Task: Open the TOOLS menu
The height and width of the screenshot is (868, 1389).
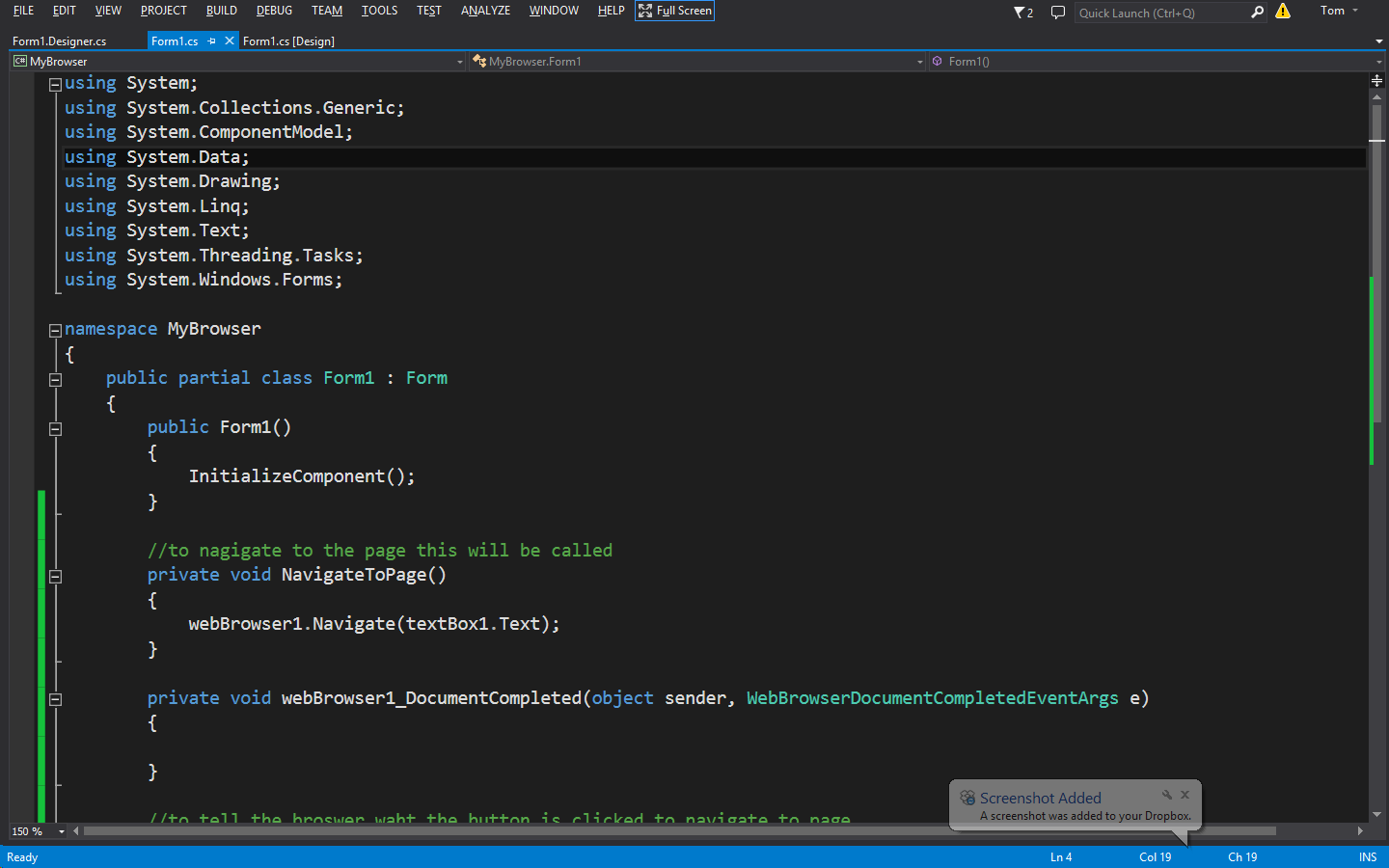Action: click(380, 11)
